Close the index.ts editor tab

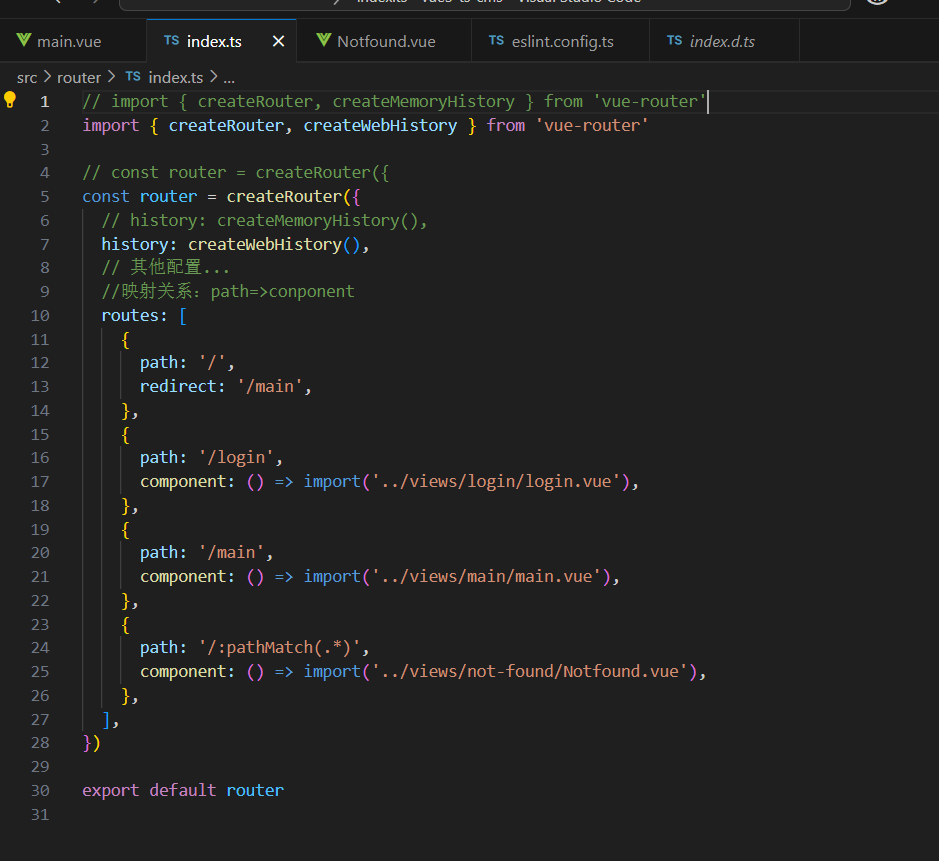tap(278, 41)
